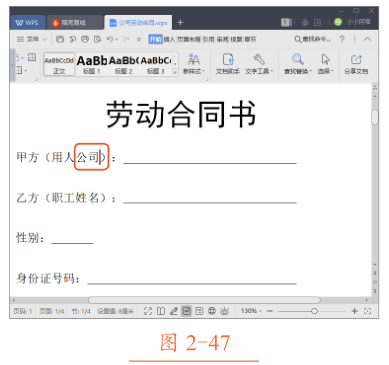
Task: Click the fullscreen icon in status bar
Action: pyautogui.click(x=148, y=311)
